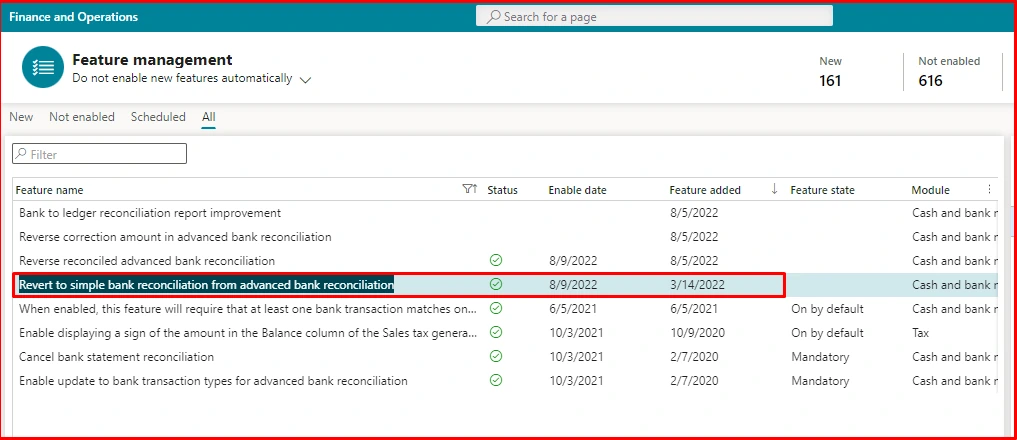Click the 10/9/2020 Feature added cell

(x=698, y=333)
